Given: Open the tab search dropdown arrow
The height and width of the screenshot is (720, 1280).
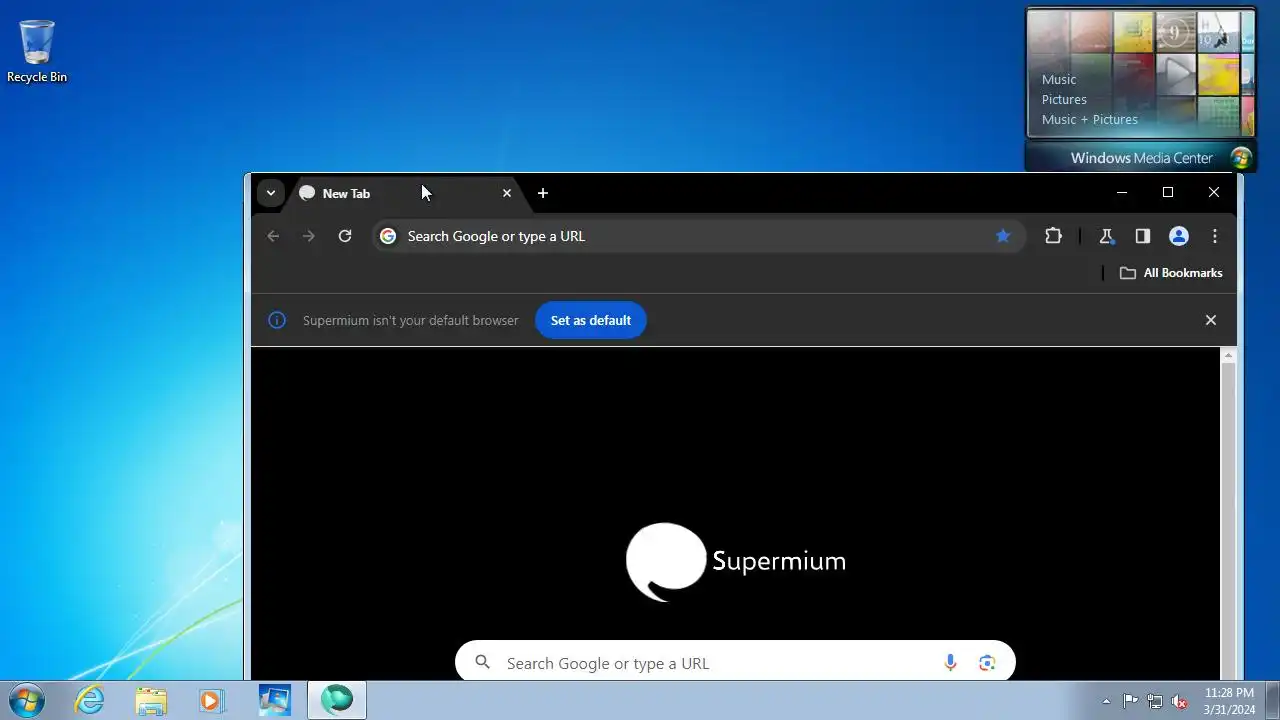Looking at the screenshot, I should pos(271,193).
